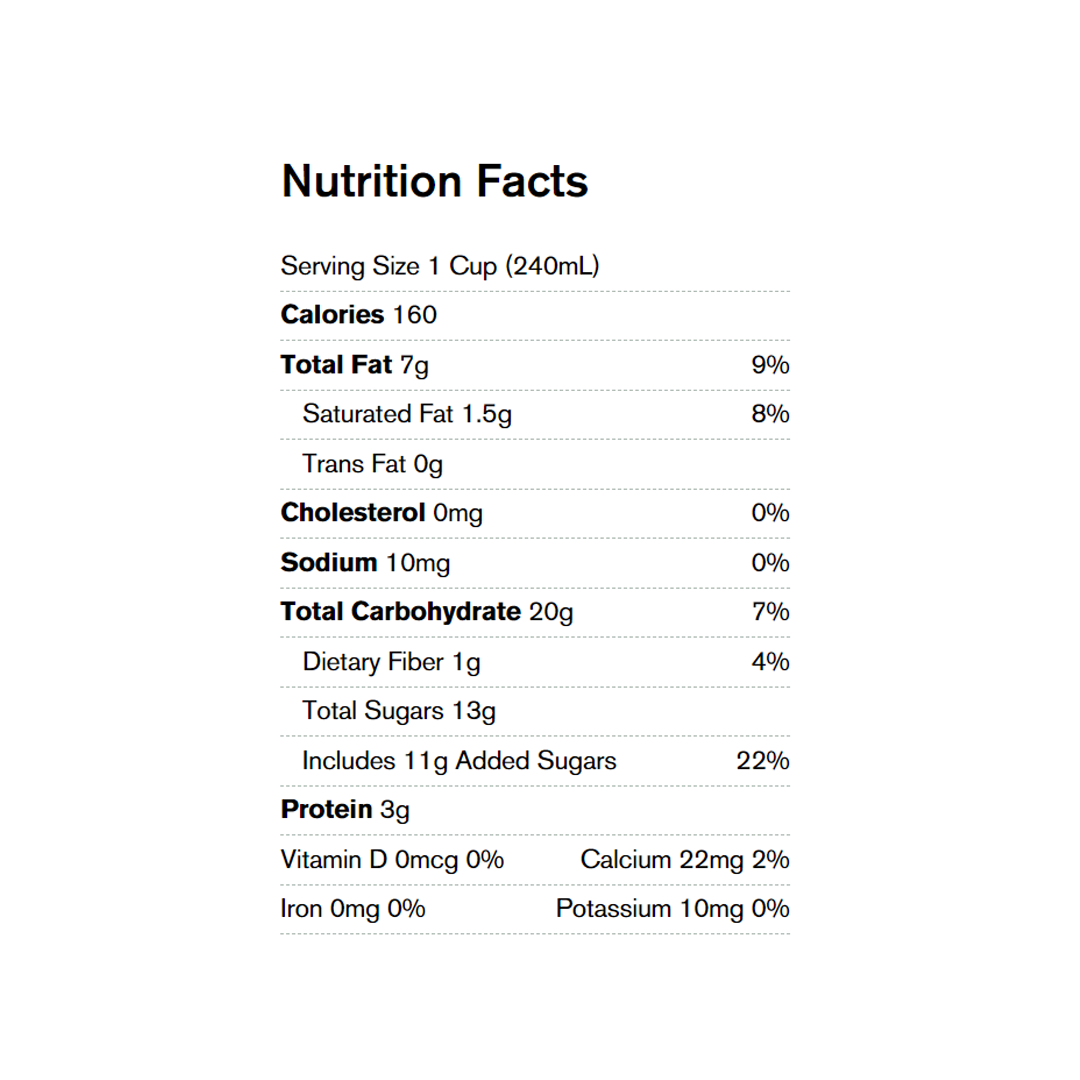The image size is (1080, 1080).
Task: Click the Sodium 10mg label
Action: click(x=366, y=563)
